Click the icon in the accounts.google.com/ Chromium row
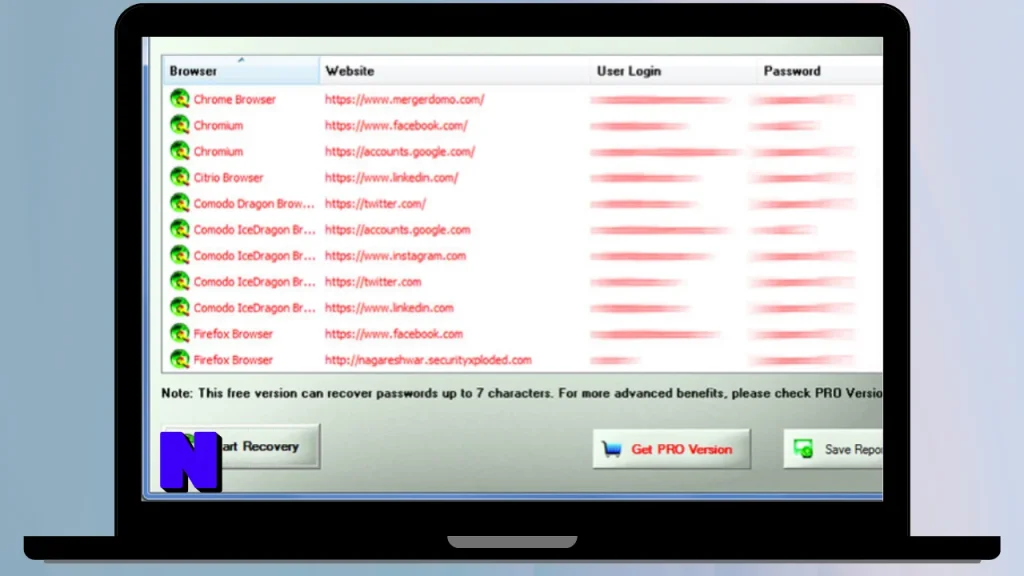 click(x=180, y=151)
